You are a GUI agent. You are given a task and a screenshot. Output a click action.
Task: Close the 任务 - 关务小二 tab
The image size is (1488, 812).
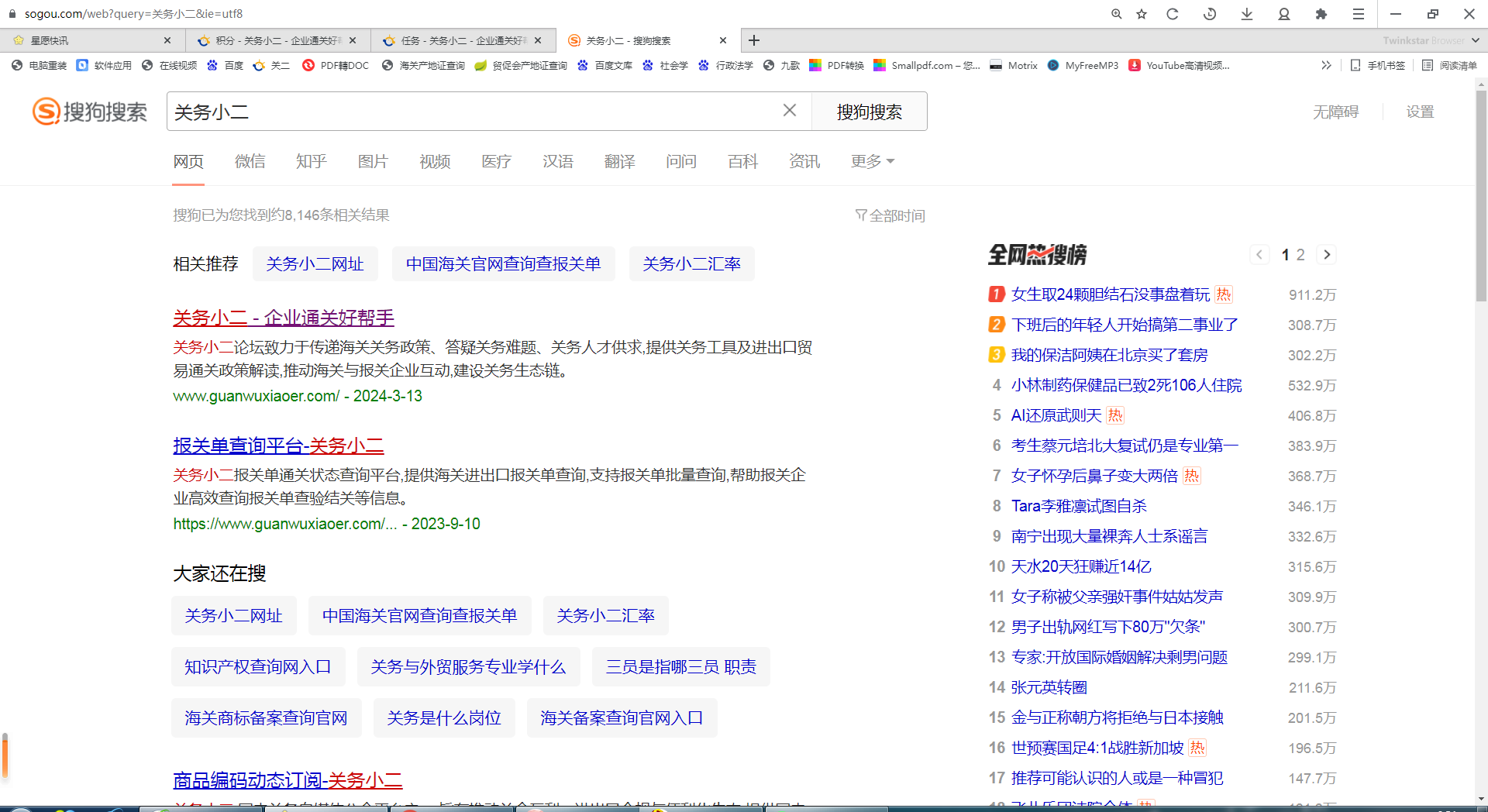(538, 40)
